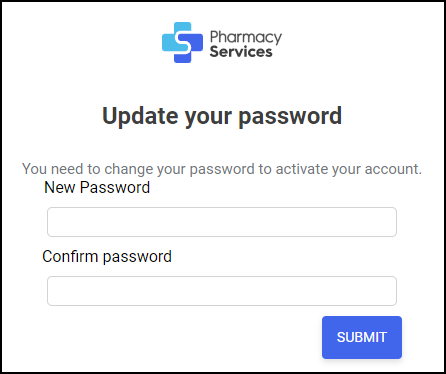Click the blue cross Pharmacy Services logo icon
The width and height of the screenshot is (446, 374).
[182, 42]
